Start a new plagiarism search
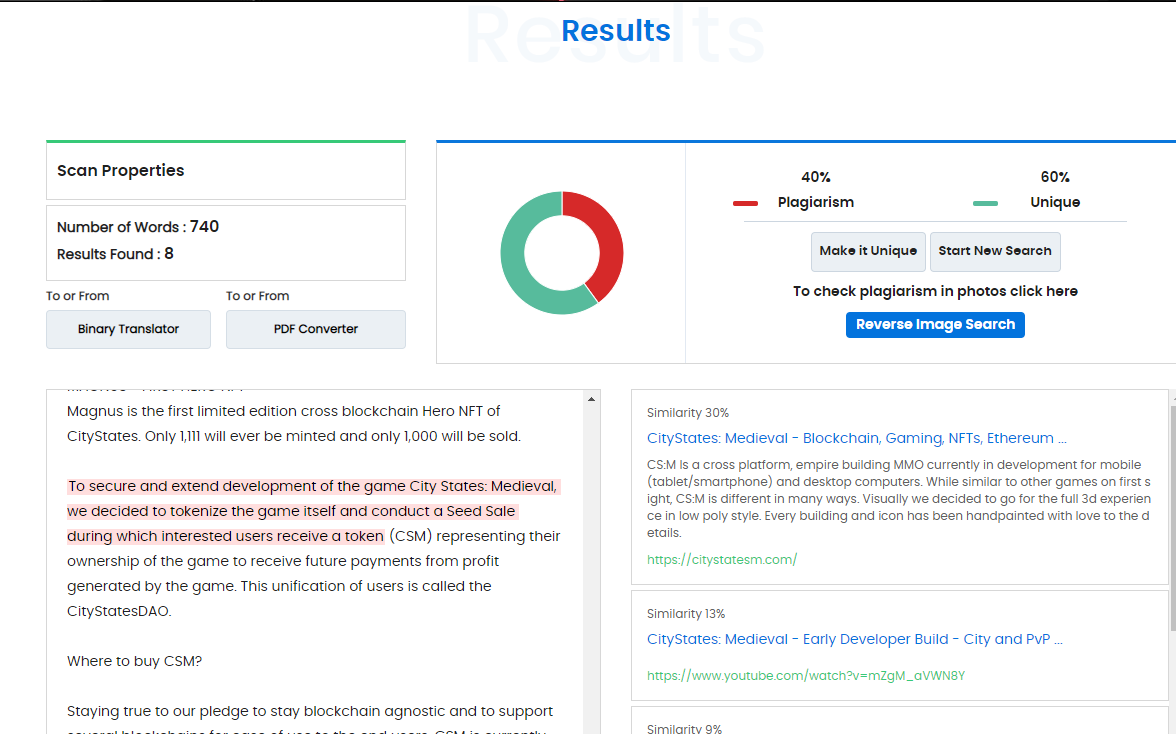Viewport: 1176px width, 734px height. pos(994,251)
